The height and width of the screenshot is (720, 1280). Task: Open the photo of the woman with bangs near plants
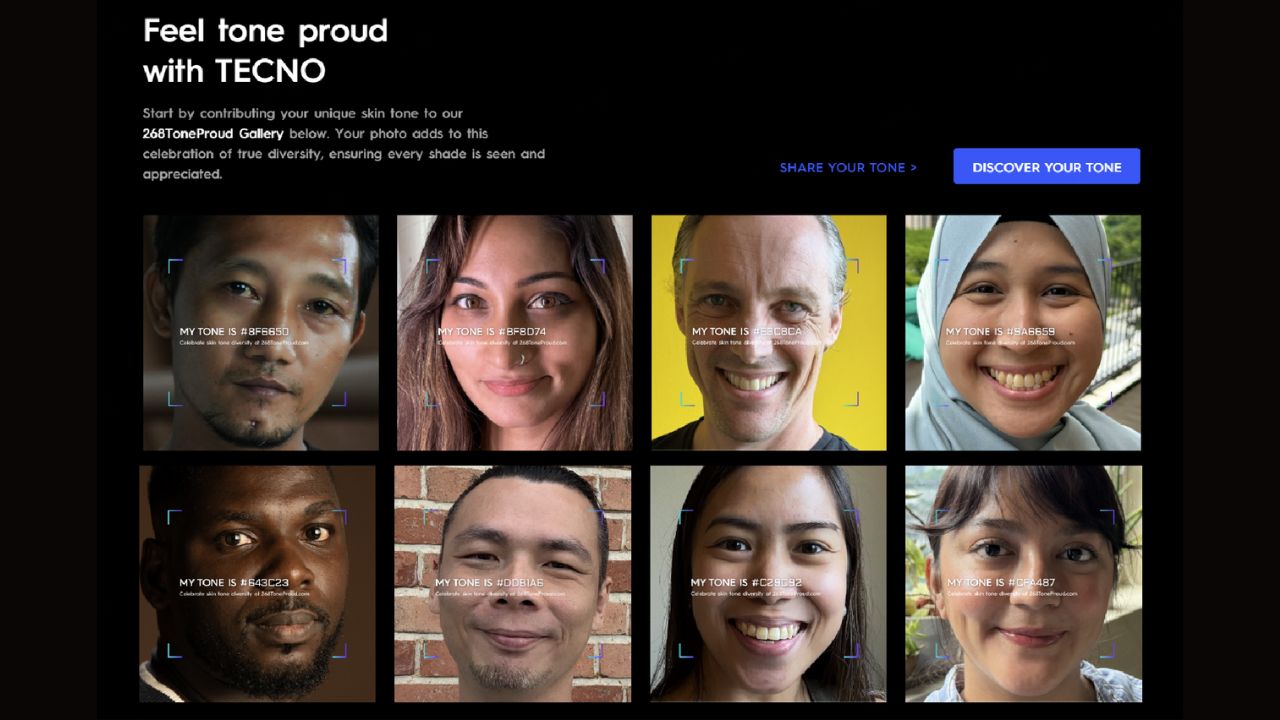[x=1024, y=583]
